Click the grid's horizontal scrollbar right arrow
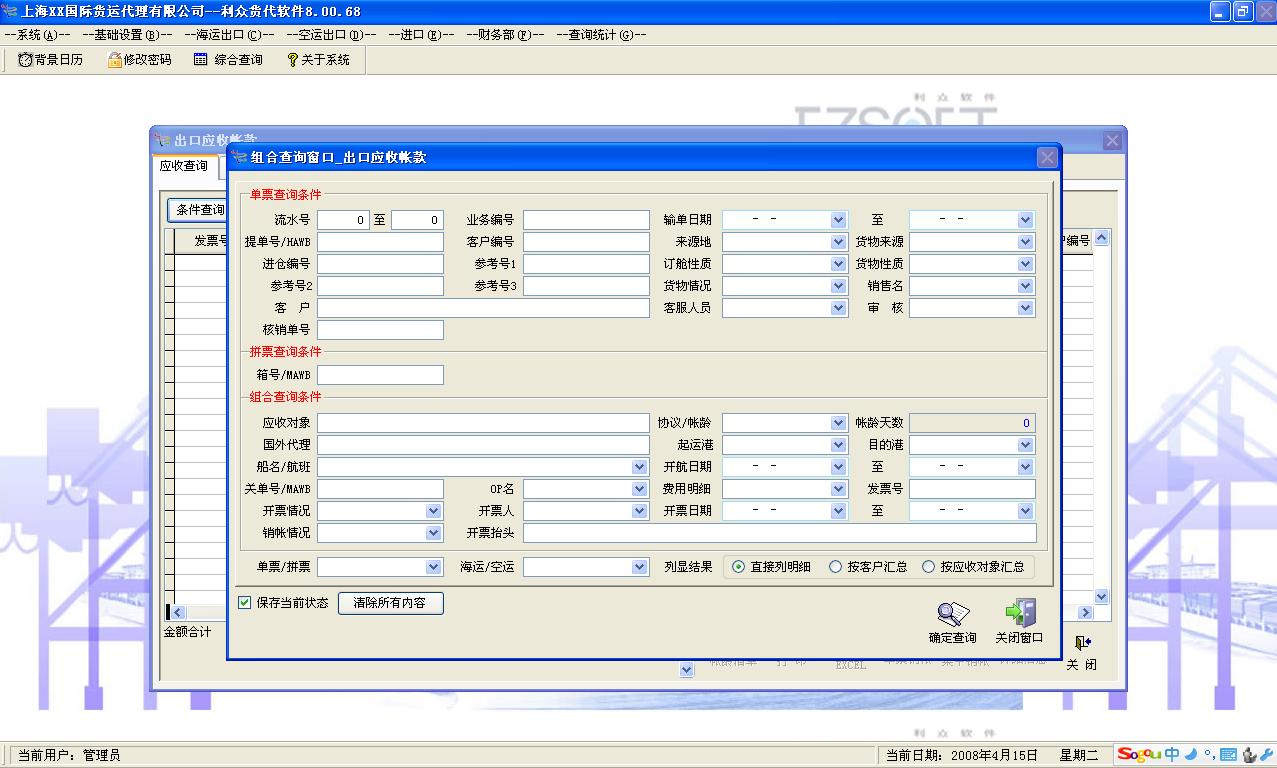This screenshot has height=768, width=1277. pos(1085,612)
